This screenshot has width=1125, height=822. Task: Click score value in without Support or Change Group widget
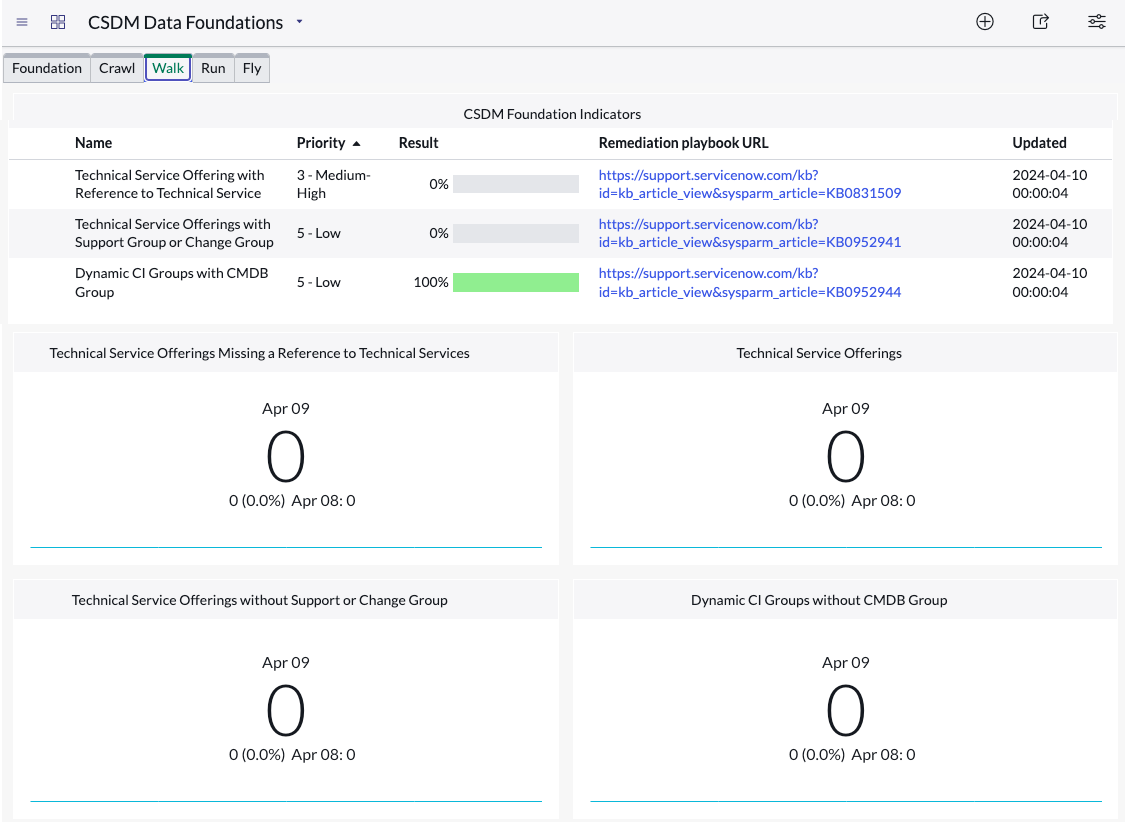(x=286, y=710)
